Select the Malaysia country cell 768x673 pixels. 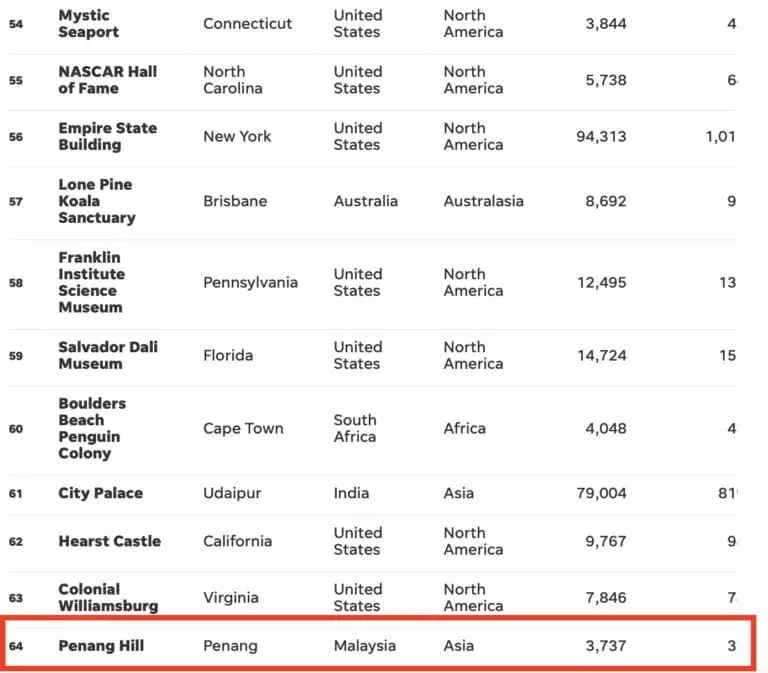pos(365,646)
